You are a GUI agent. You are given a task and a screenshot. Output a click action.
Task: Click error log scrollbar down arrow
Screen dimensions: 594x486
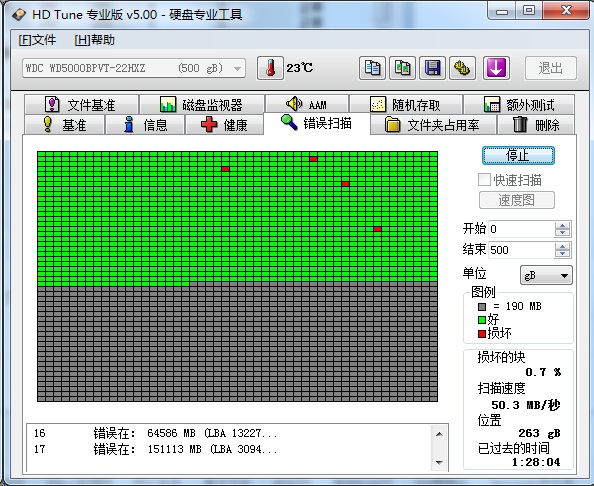[x=439, y=462]
